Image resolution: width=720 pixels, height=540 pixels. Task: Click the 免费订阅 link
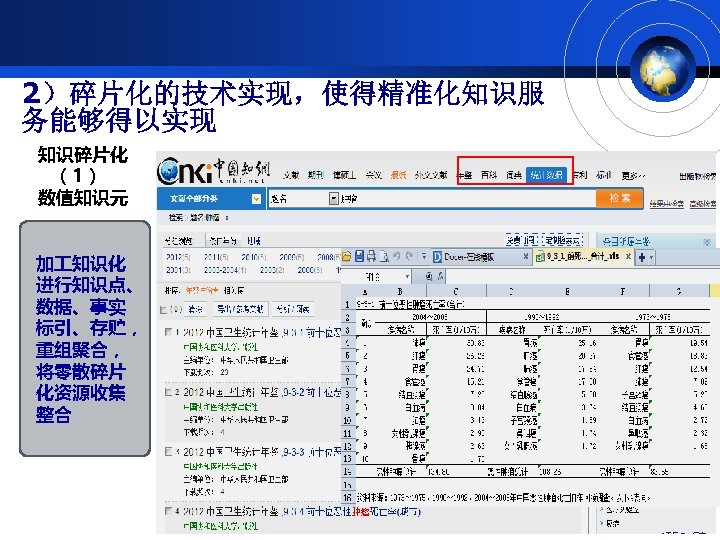pyautogui.click(x=522, y=240)
